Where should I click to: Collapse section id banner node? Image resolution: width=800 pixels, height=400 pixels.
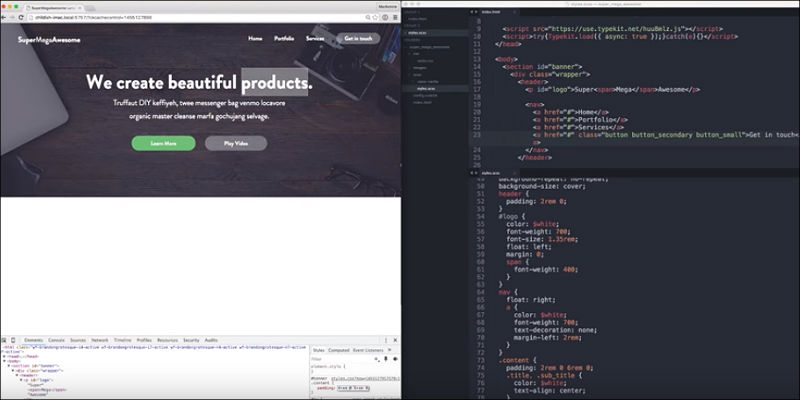(9, 366)
